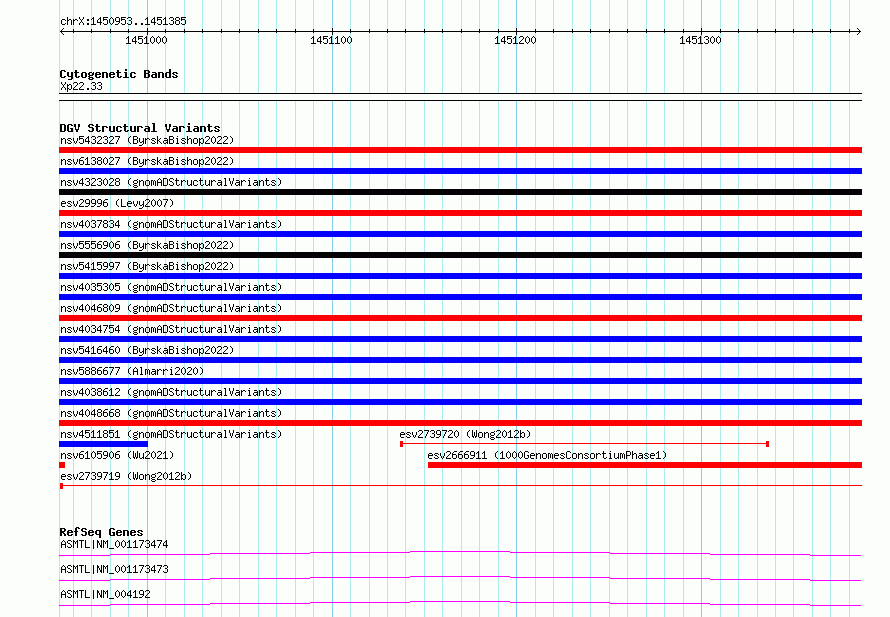
Task: Click the DGV Structural Variants track title
Action: [140, 128]
